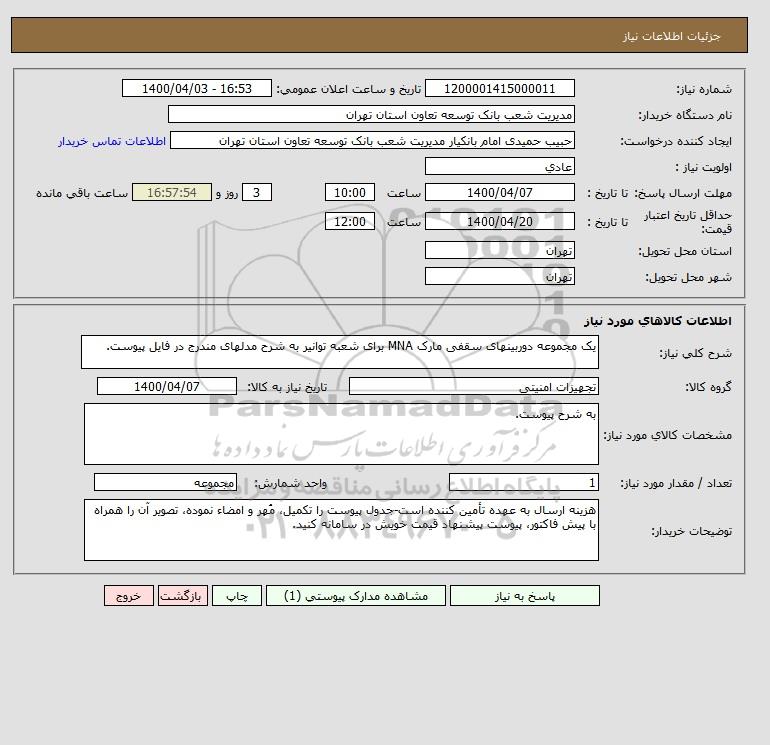The width and height of the screenshot is (770, 745).
Task: Click the buyer organization name field
Action: [371, 114]
